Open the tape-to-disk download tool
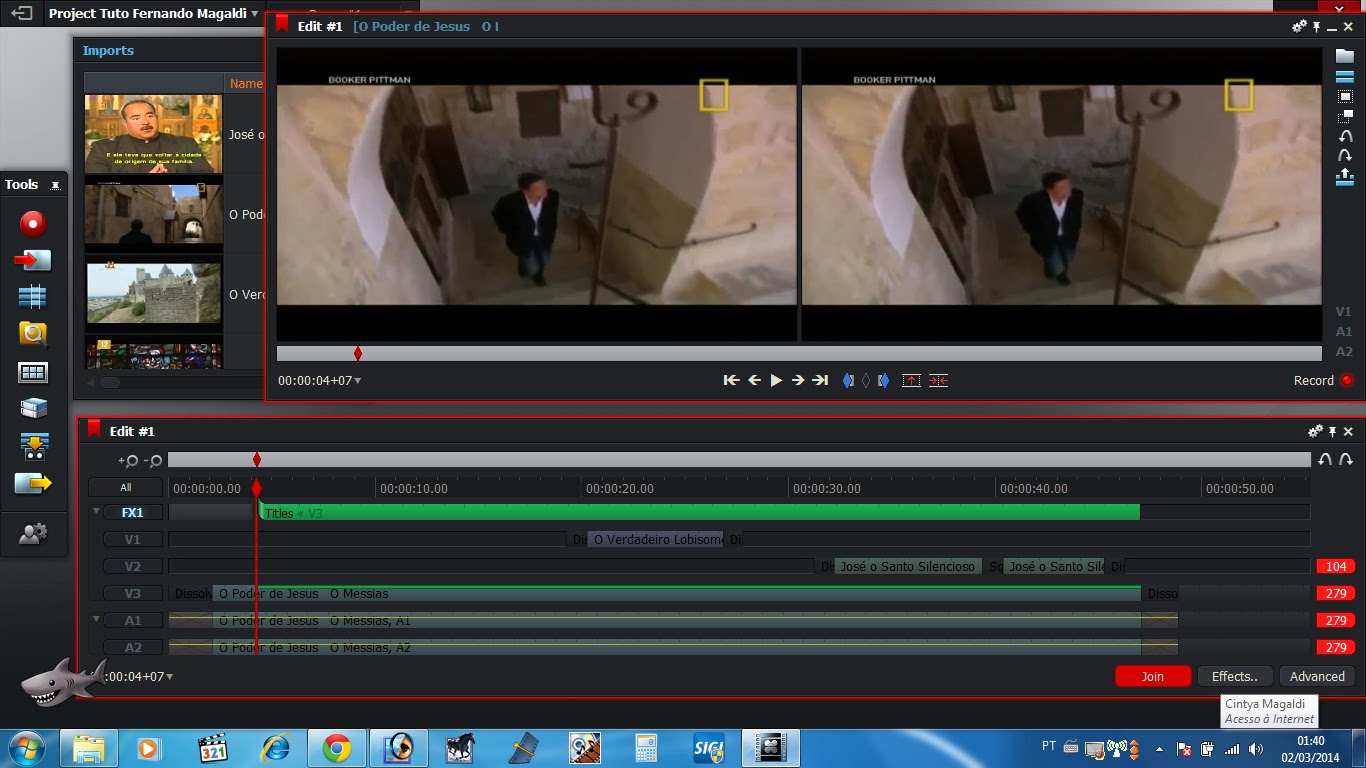The image size is (1366, 768). (x=33, y=446)
